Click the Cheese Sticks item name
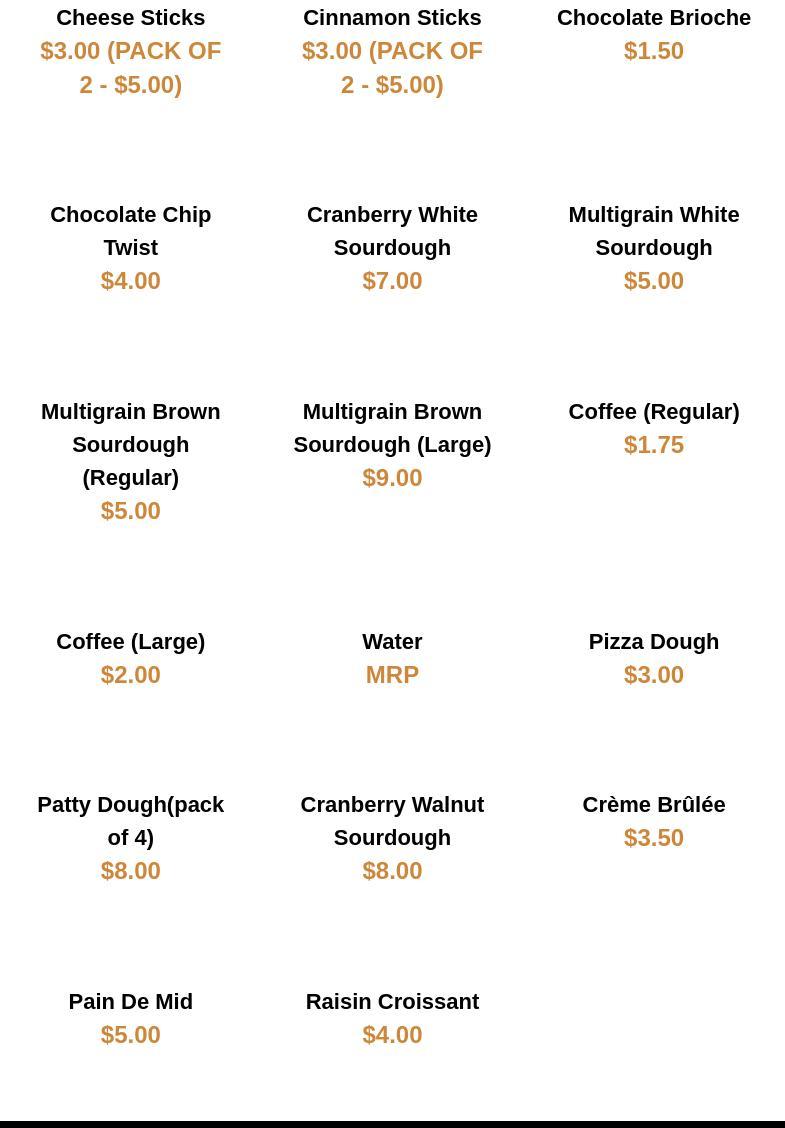785x1128 pixels. coord(130,18)
